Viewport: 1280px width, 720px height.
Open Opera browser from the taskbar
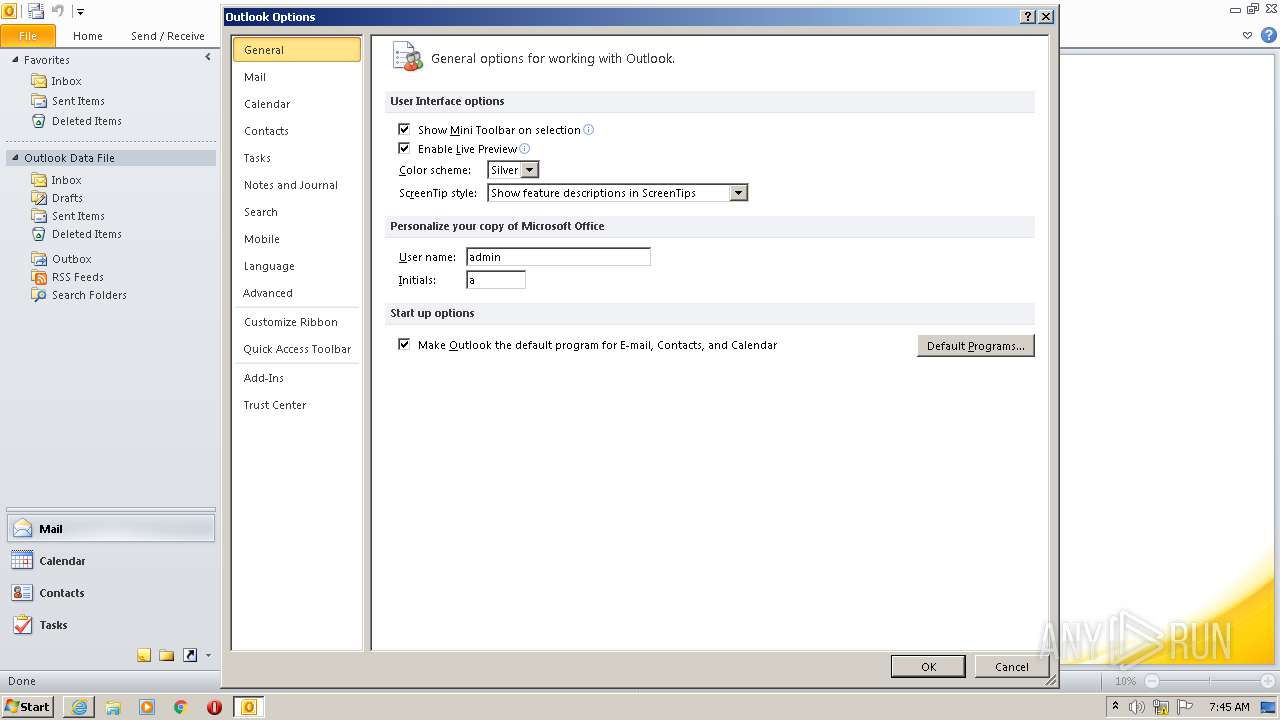[x=214, y=707]
